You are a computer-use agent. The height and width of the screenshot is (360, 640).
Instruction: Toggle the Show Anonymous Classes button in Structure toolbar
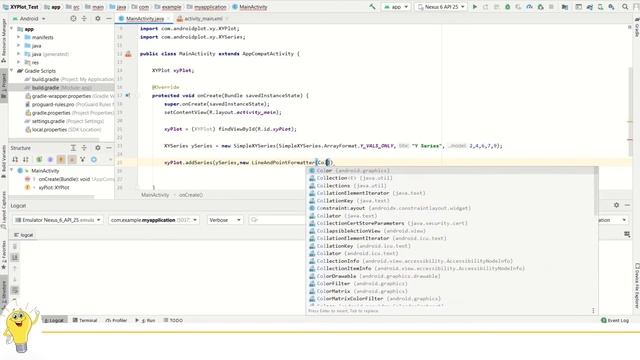[72, 159]
